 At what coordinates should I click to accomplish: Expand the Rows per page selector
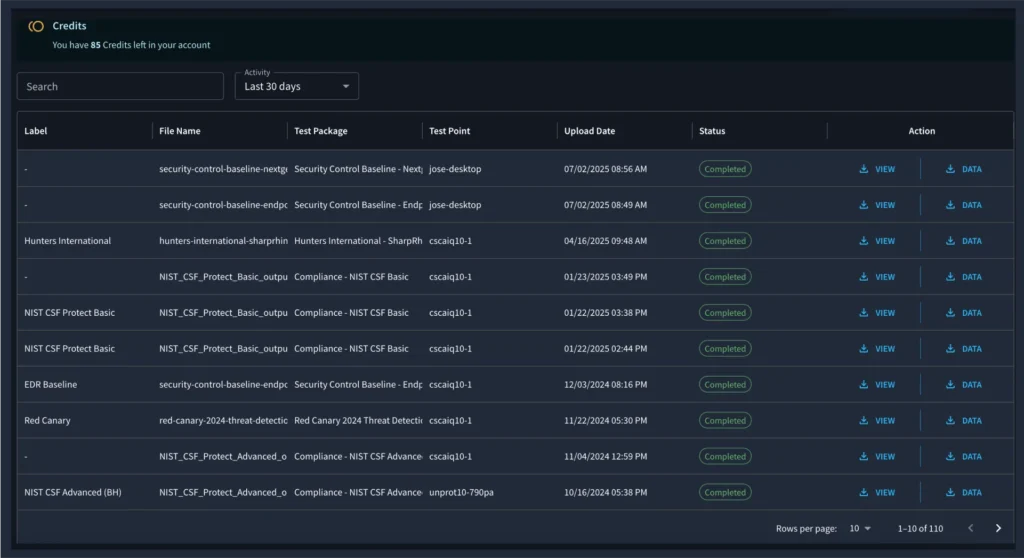tap(860, 528)
